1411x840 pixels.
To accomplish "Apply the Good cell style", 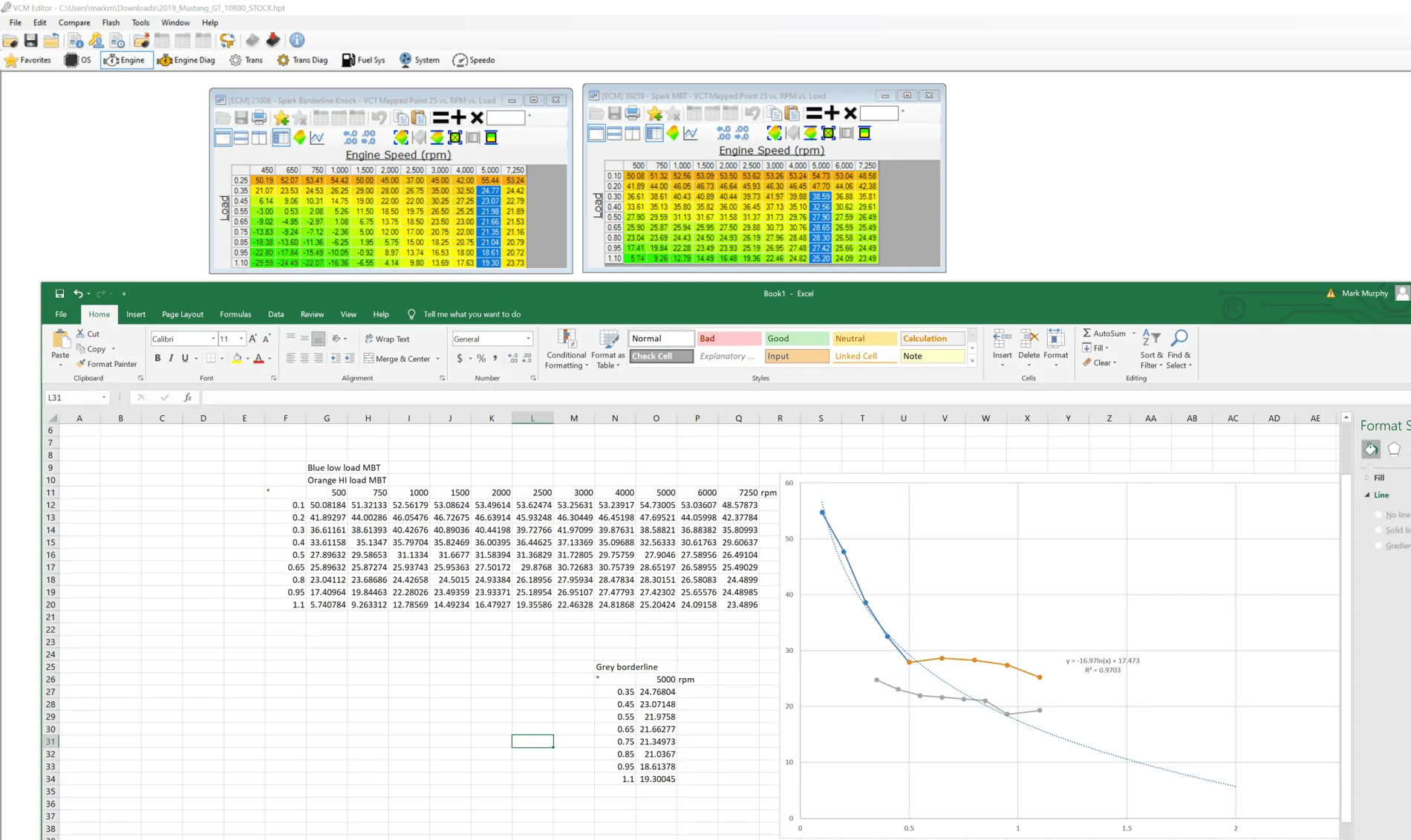I will (796, 339).
